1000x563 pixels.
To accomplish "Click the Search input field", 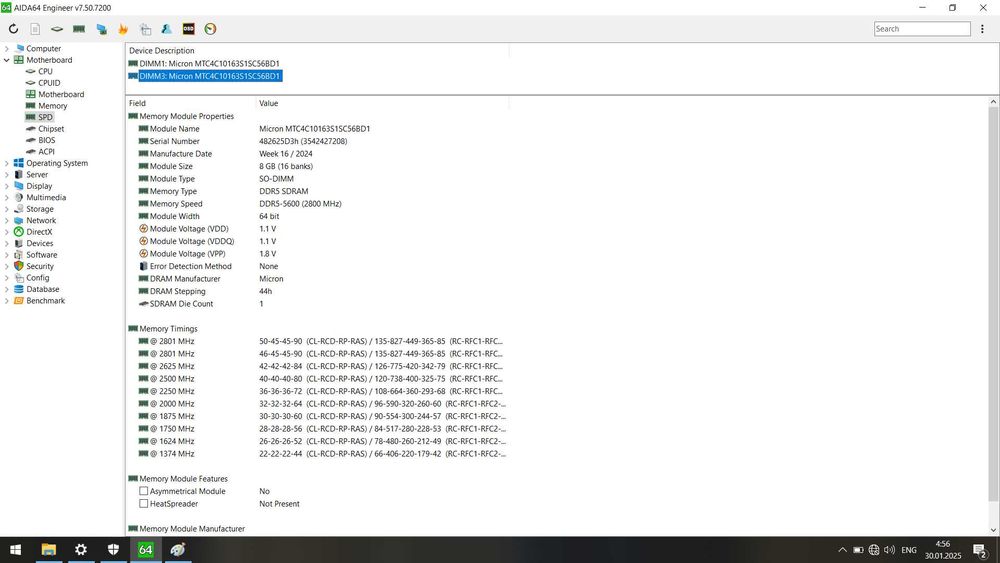I will (x=922, y=29).
